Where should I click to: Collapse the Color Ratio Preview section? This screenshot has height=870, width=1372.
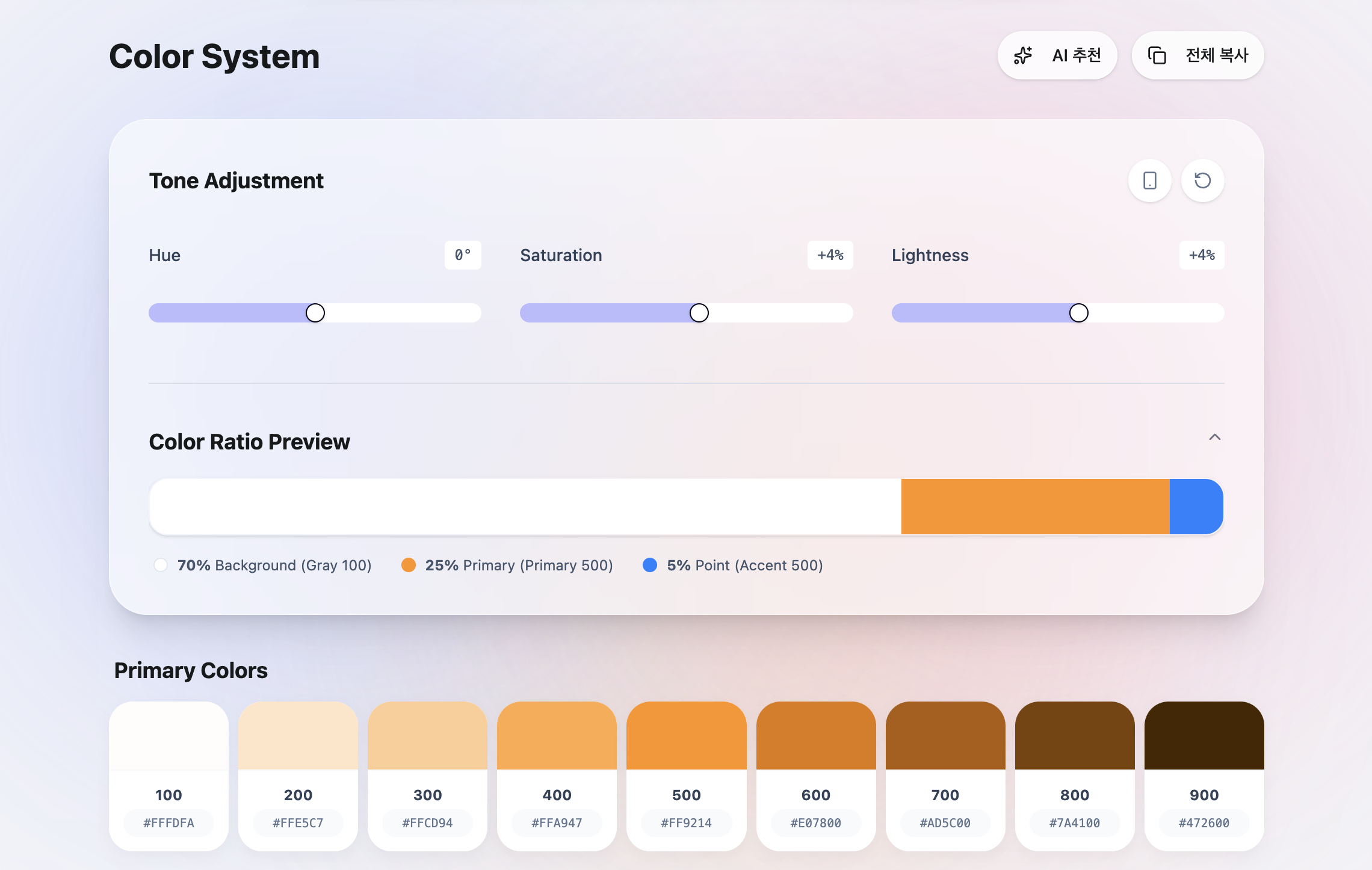coord(1214,437)
